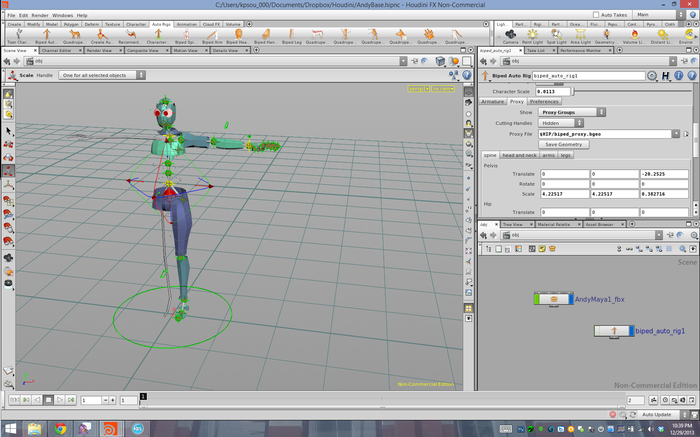
Task: Toggle pin icon on network pane path bar
Action: tap(670, 235)
